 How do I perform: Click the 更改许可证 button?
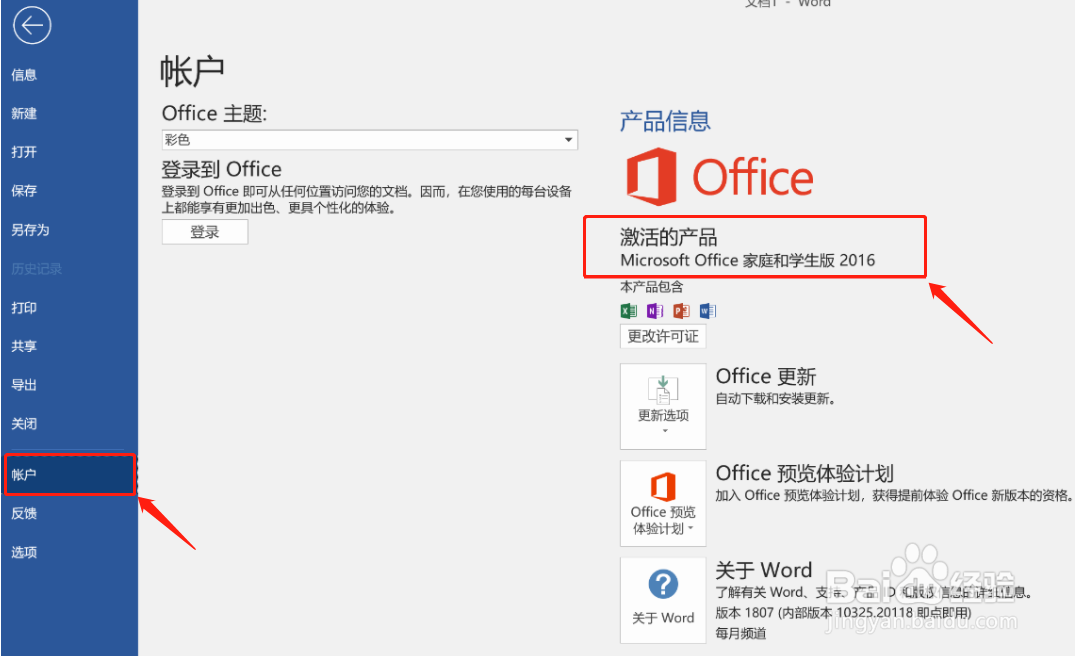coord(663,336)
